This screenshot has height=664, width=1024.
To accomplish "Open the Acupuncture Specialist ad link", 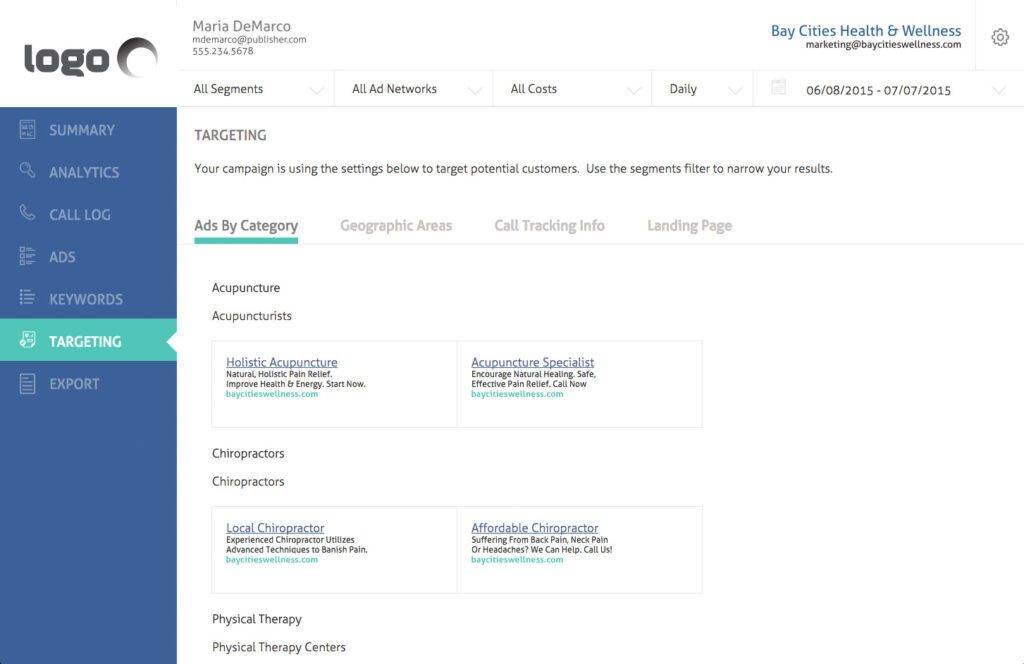I will pyautogui.click(x=532, y=362).
